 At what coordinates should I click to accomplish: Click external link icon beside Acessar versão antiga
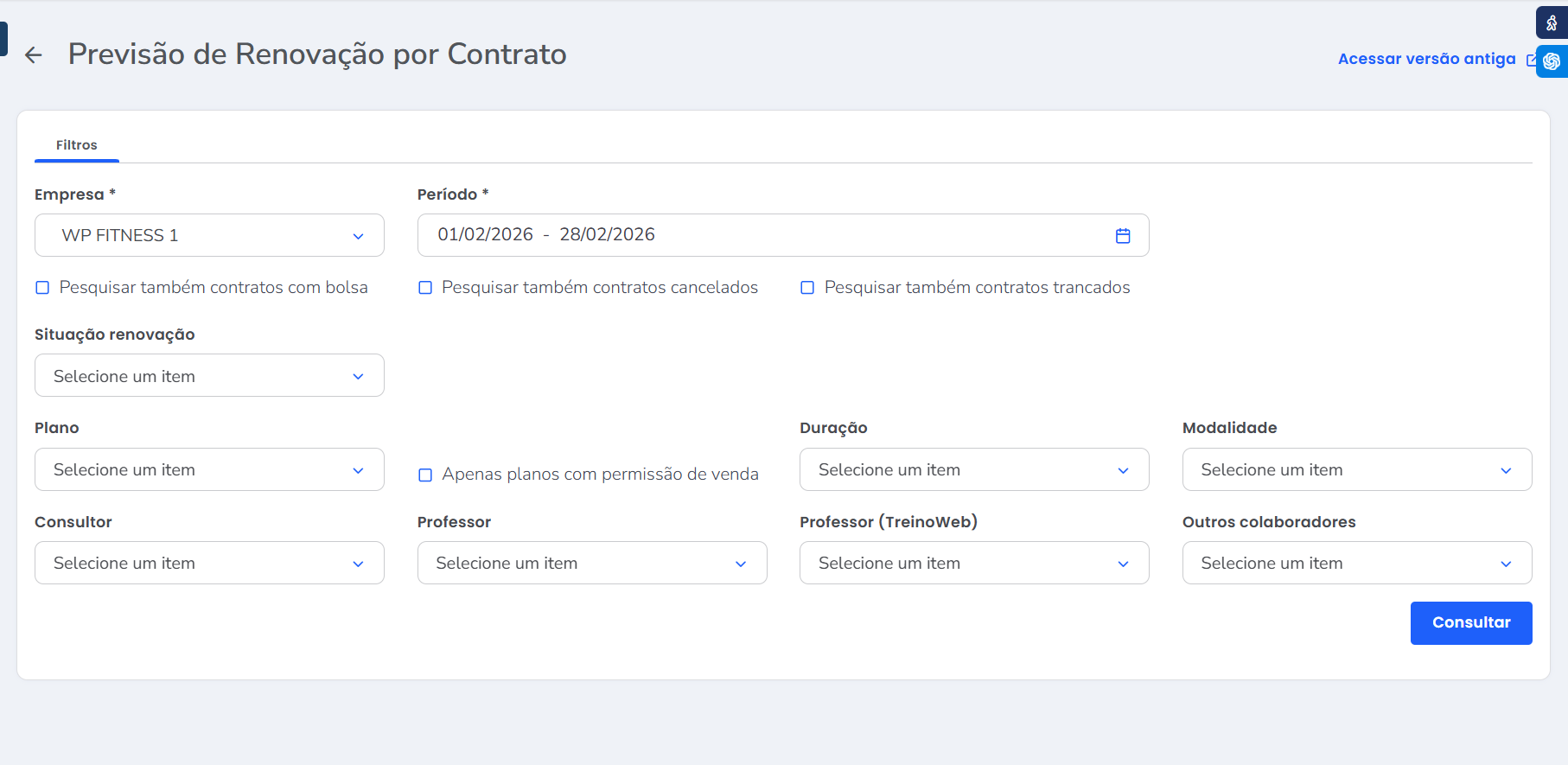[1531, 60]
